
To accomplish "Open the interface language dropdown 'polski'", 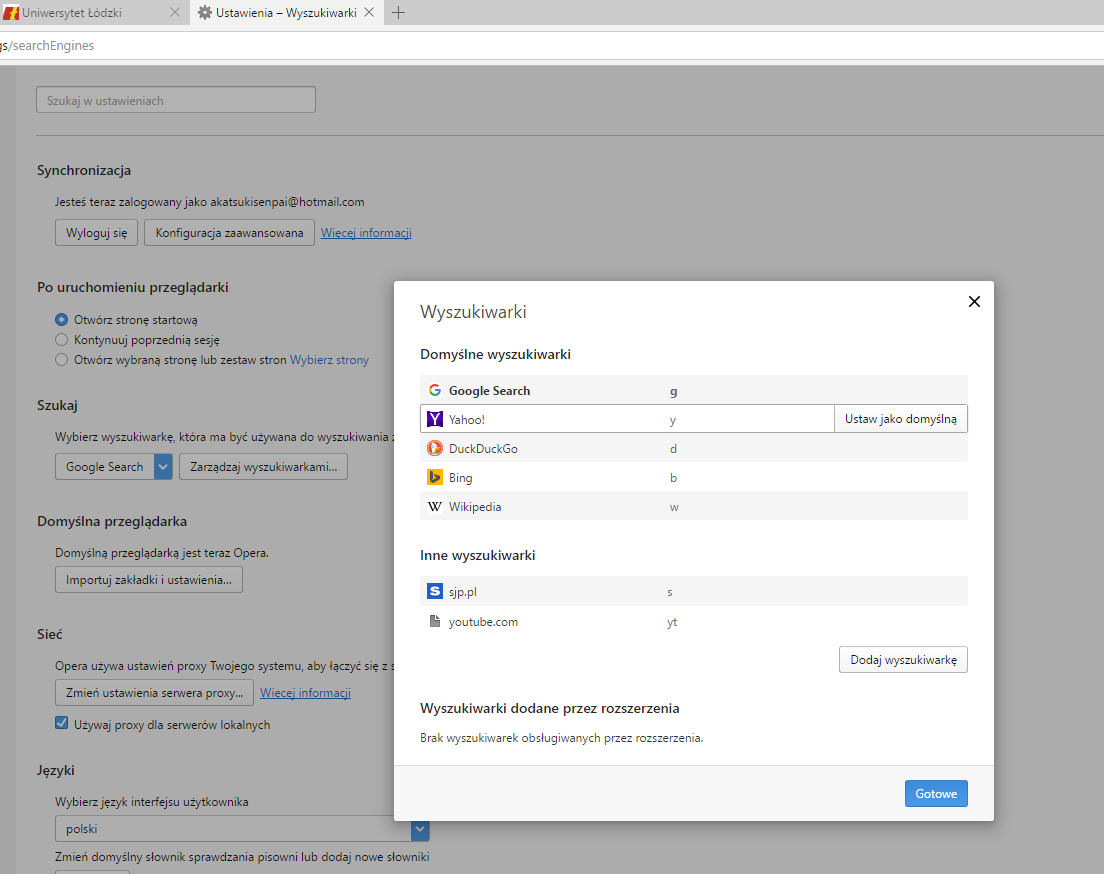I will [x=242, y=829].
